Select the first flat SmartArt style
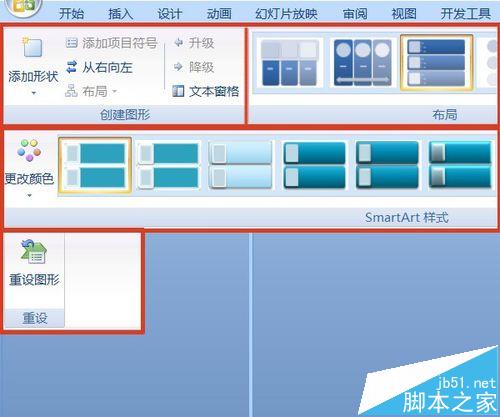 click(x=95, y=165)
